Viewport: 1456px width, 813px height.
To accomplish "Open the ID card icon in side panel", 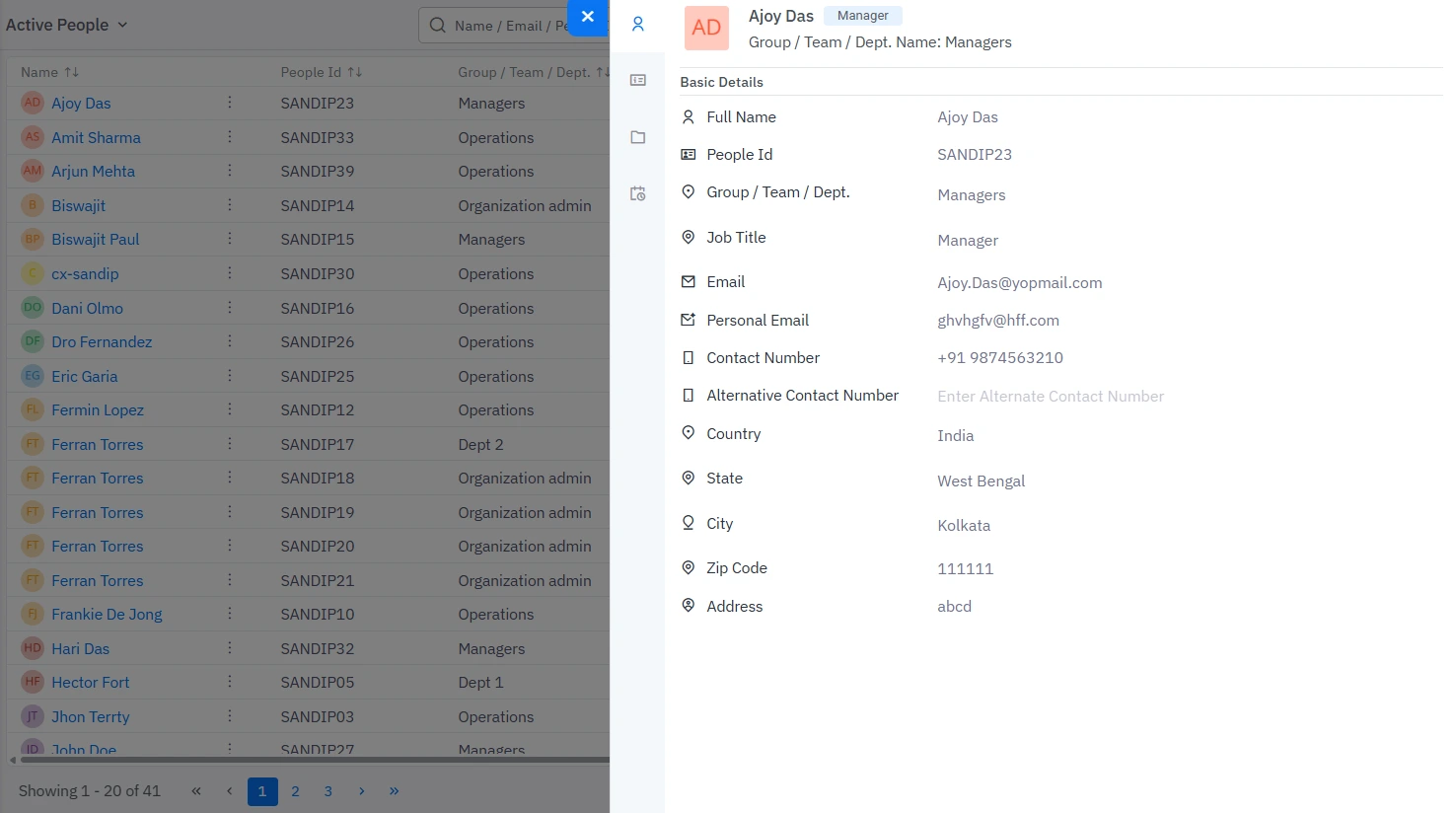I will point(638,80).
